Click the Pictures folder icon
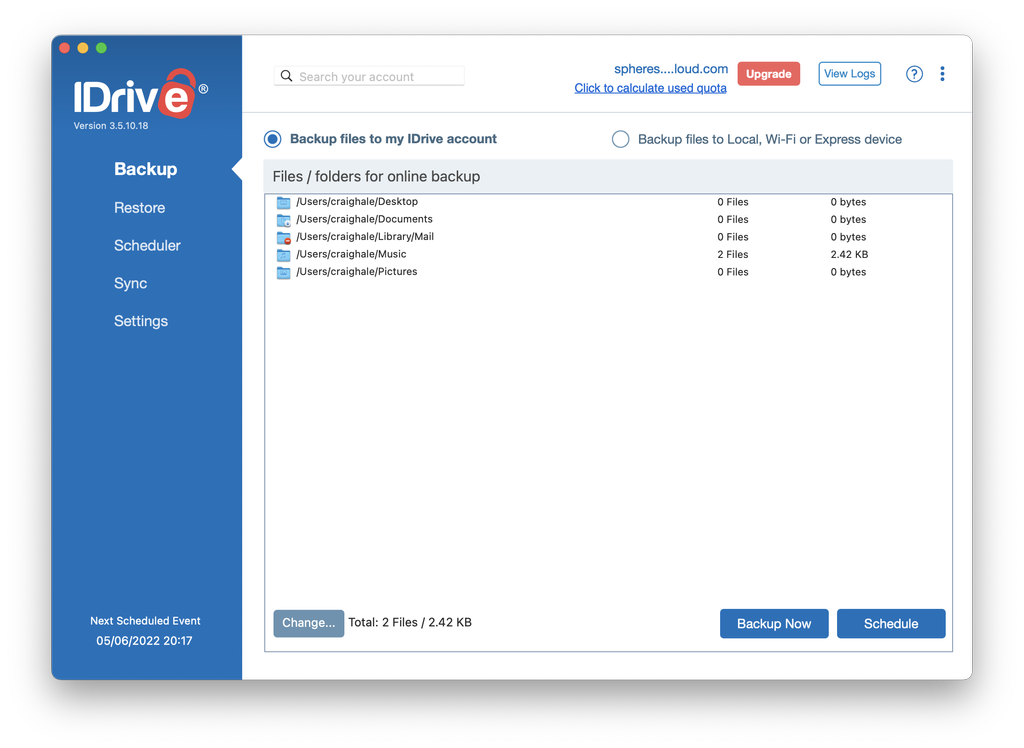This screenshot has height=748, width=1024. [283, 271]
